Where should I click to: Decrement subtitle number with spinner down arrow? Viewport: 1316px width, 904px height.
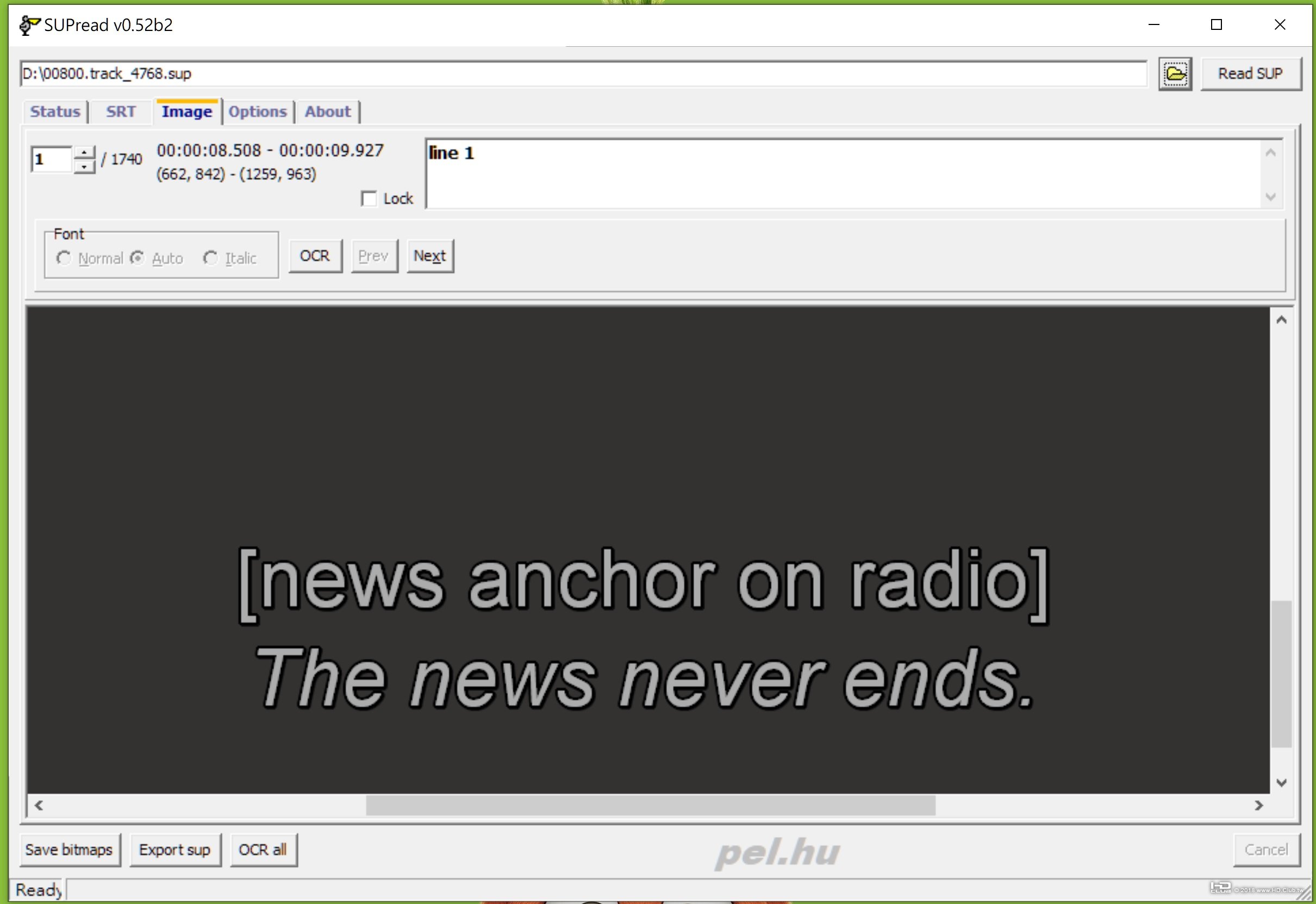pos(84,167)
